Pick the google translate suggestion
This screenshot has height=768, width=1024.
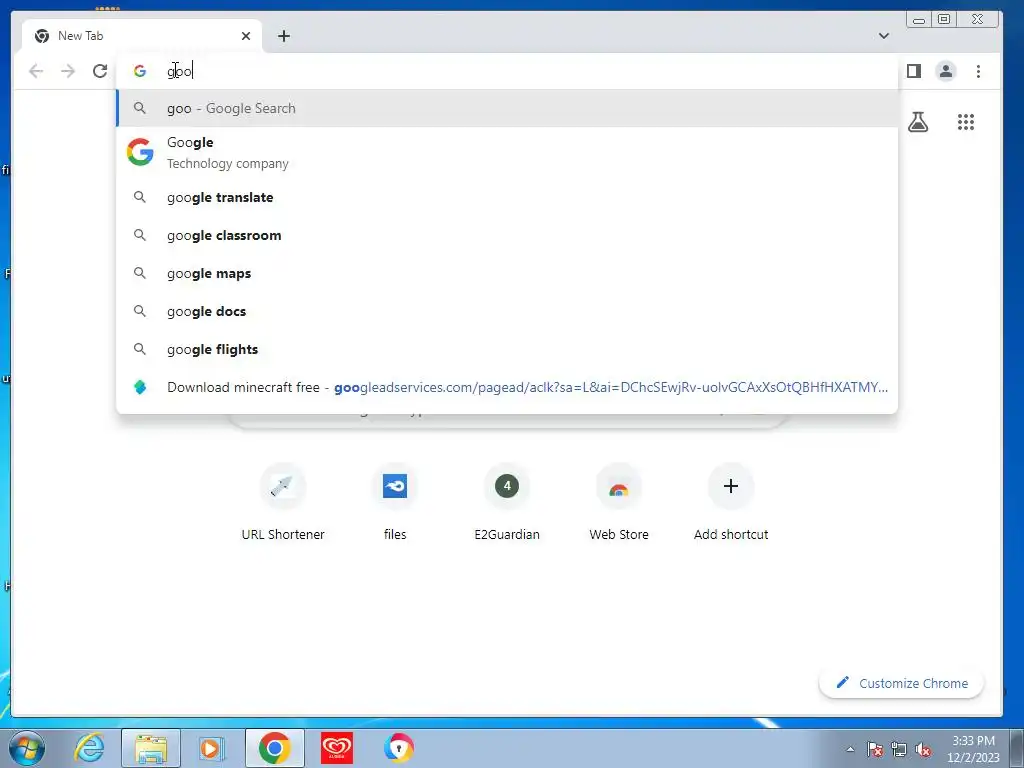[507, 197]
